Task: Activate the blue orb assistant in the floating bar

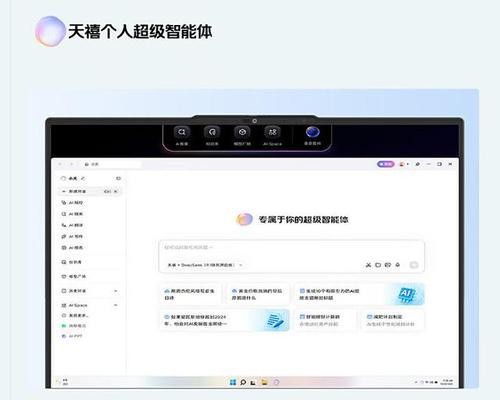Action: [x=312, y=132]
